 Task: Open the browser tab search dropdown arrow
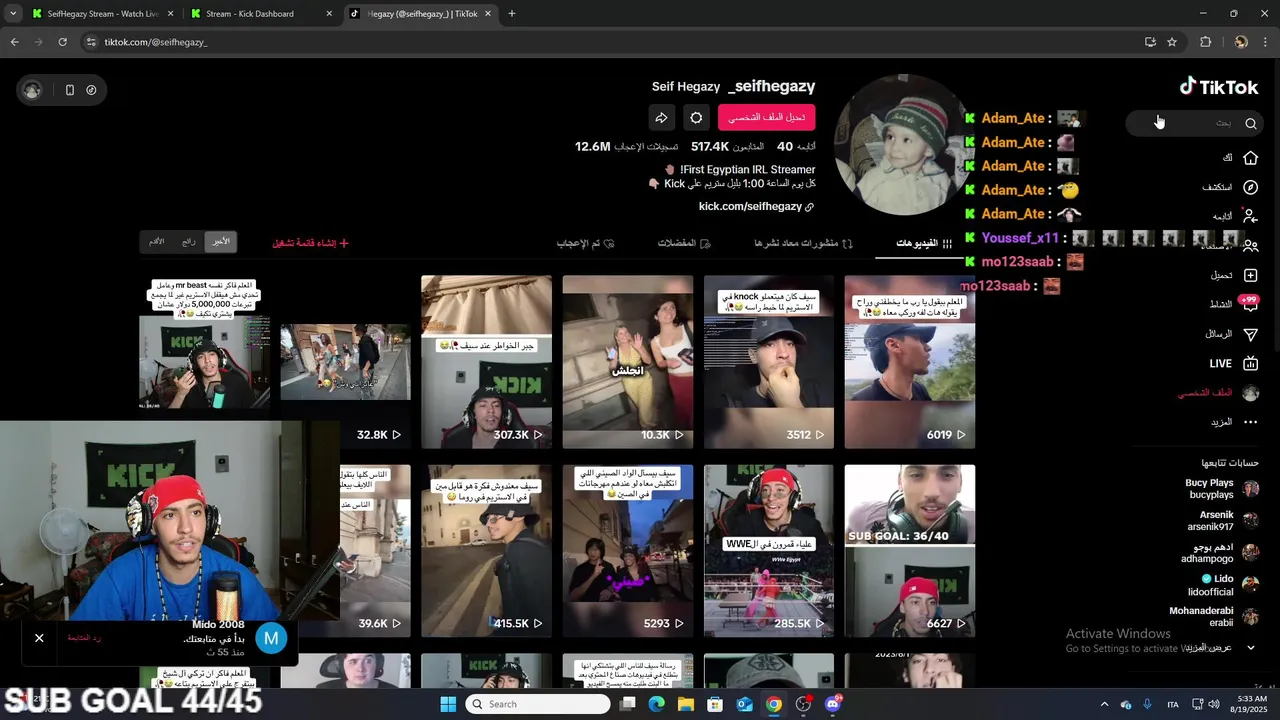click(x=13, y=14)
